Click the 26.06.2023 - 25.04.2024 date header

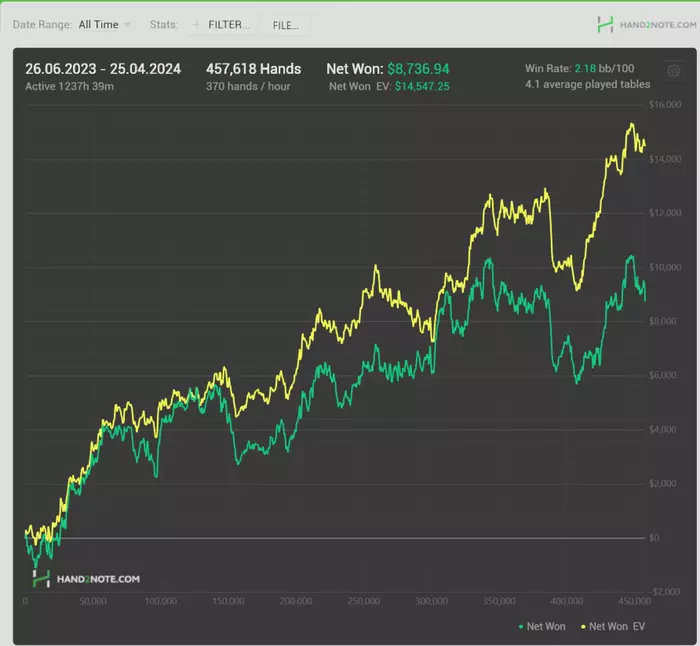[103, 69]
